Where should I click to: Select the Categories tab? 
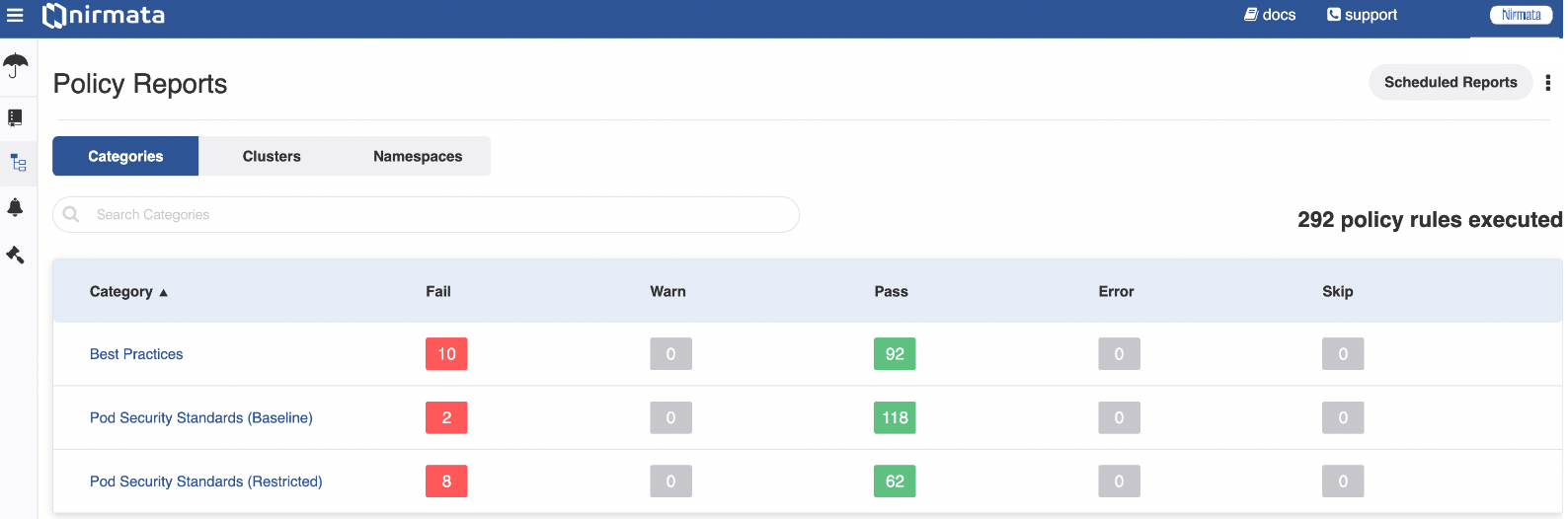point(125,156)
